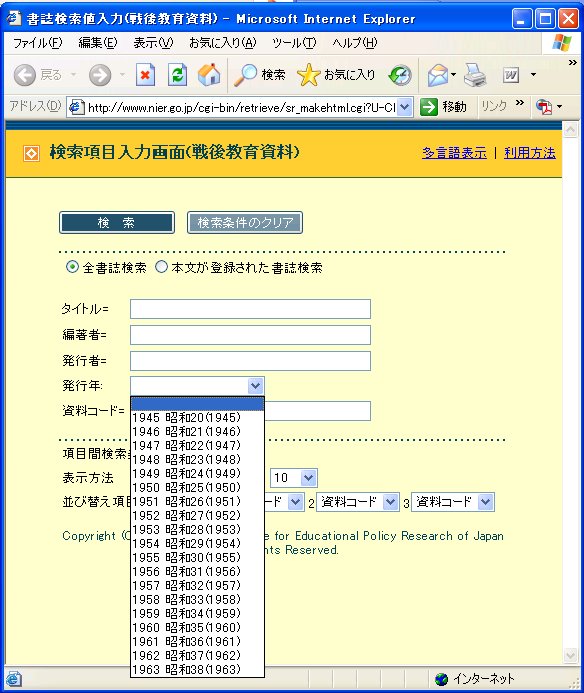Click inside the 発行者 input field

[x=250, y=361]
